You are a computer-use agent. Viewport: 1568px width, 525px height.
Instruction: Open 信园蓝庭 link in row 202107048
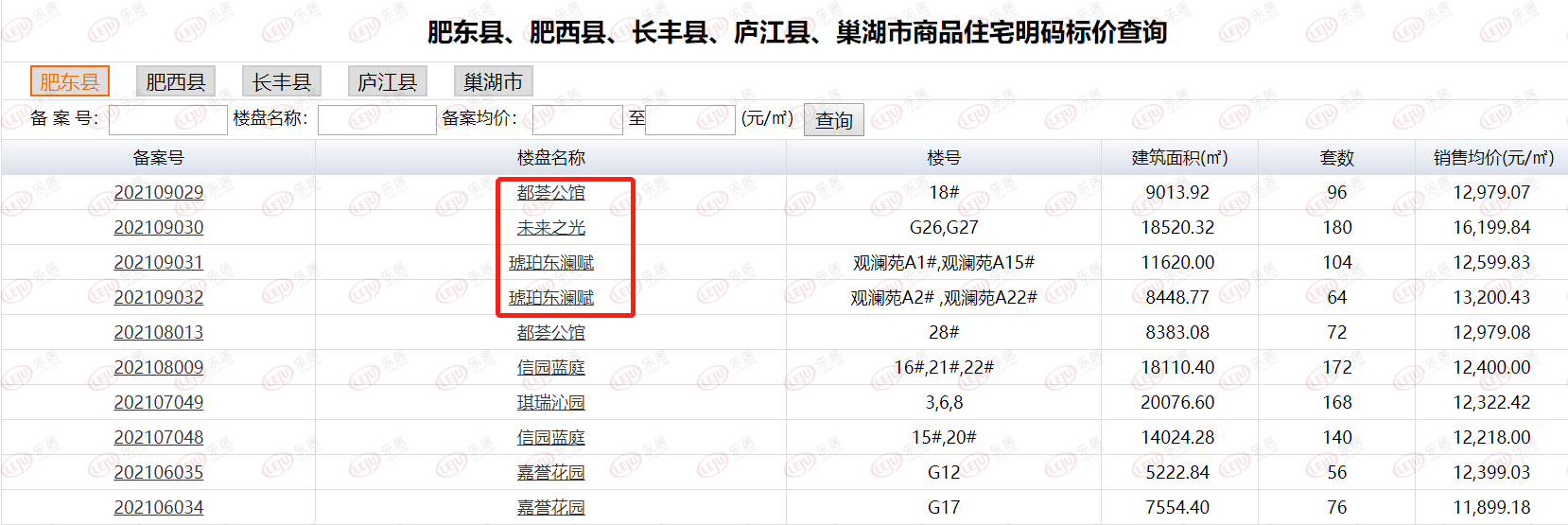(x=551, y=437)
